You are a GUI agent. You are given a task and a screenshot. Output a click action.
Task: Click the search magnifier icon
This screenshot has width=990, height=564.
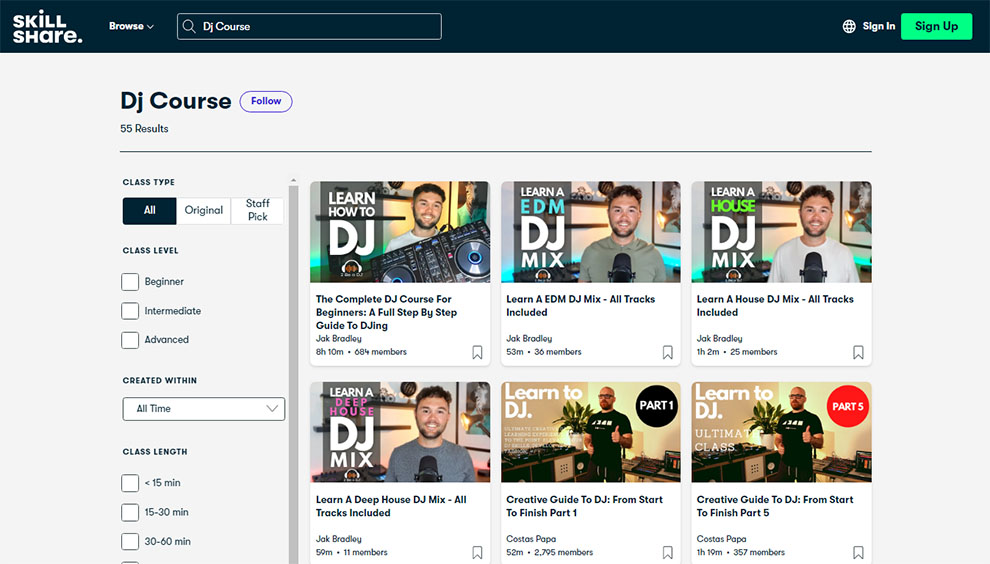point(189,27)
